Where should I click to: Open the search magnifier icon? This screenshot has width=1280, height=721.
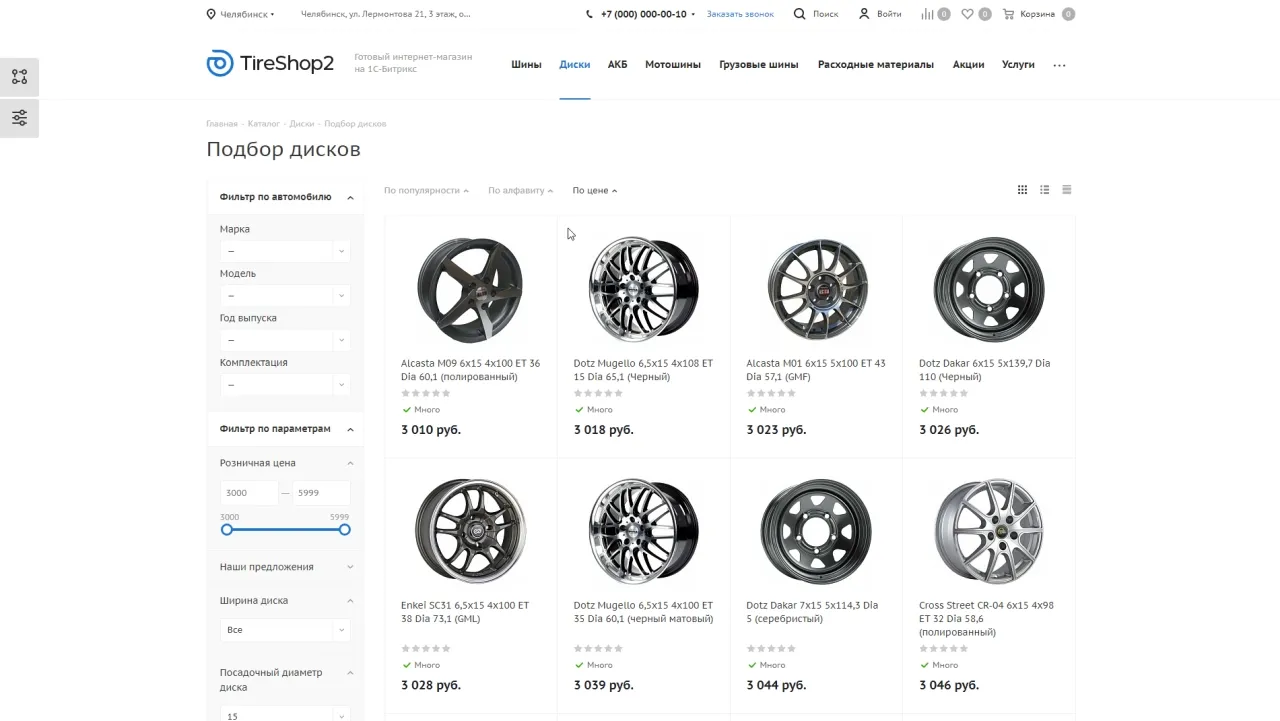tap(799, 14)
